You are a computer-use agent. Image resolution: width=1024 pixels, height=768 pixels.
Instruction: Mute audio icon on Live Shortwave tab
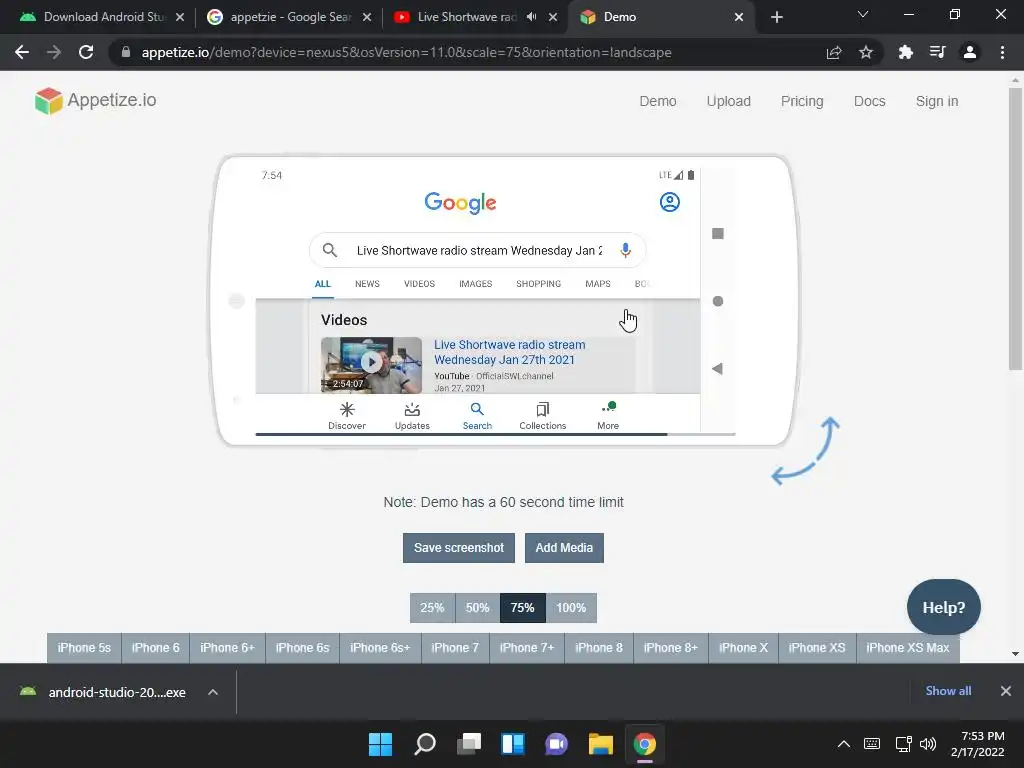pos(532,17)
